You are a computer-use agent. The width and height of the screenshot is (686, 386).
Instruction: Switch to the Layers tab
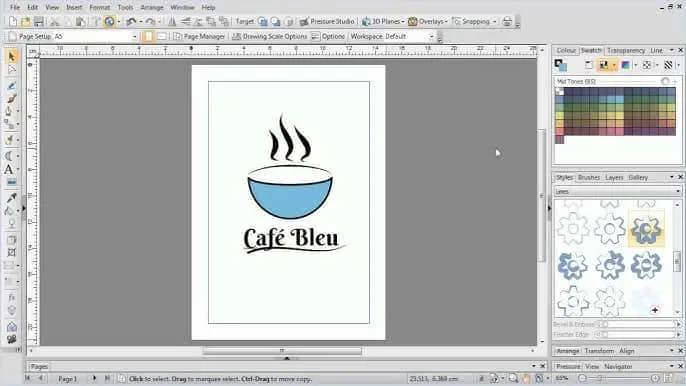pyautogui.click(x=614, y=177)
